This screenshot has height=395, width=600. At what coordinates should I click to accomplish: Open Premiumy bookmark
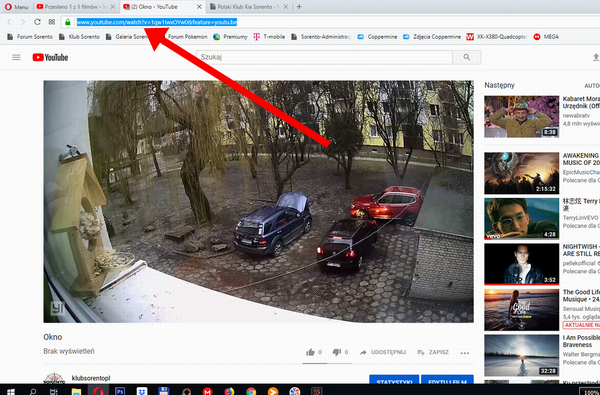(x=230, y=37)
